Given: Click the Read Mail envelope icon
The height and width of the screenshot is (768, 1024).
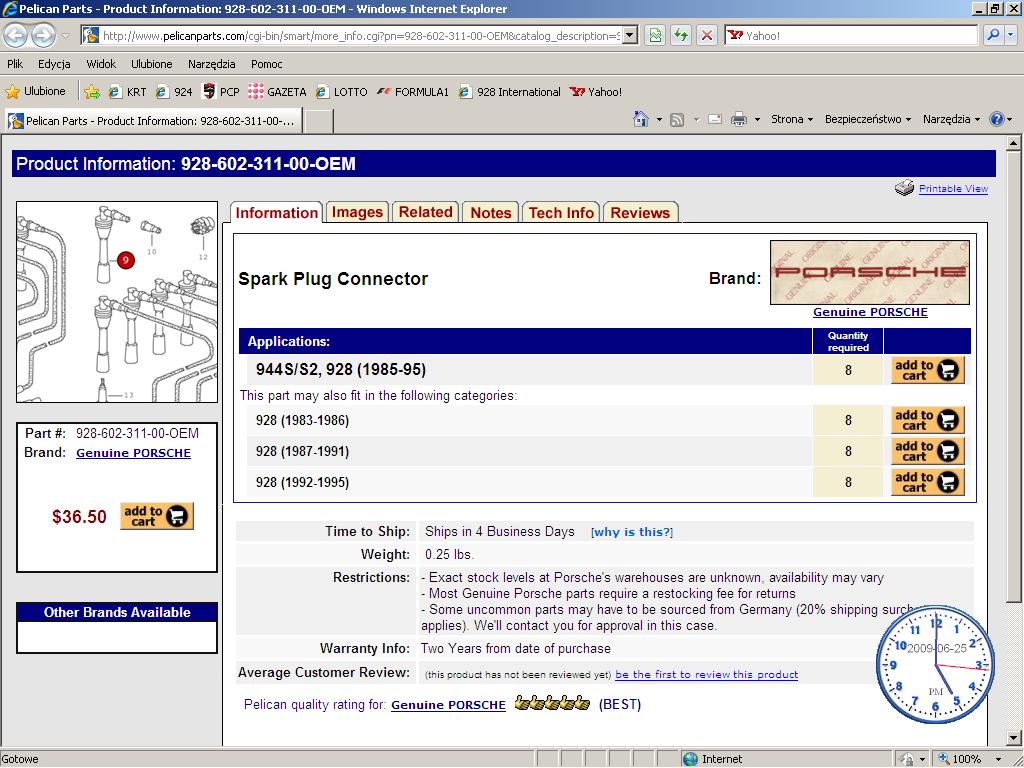Looking at the screenshot, I should pos(715,120).
